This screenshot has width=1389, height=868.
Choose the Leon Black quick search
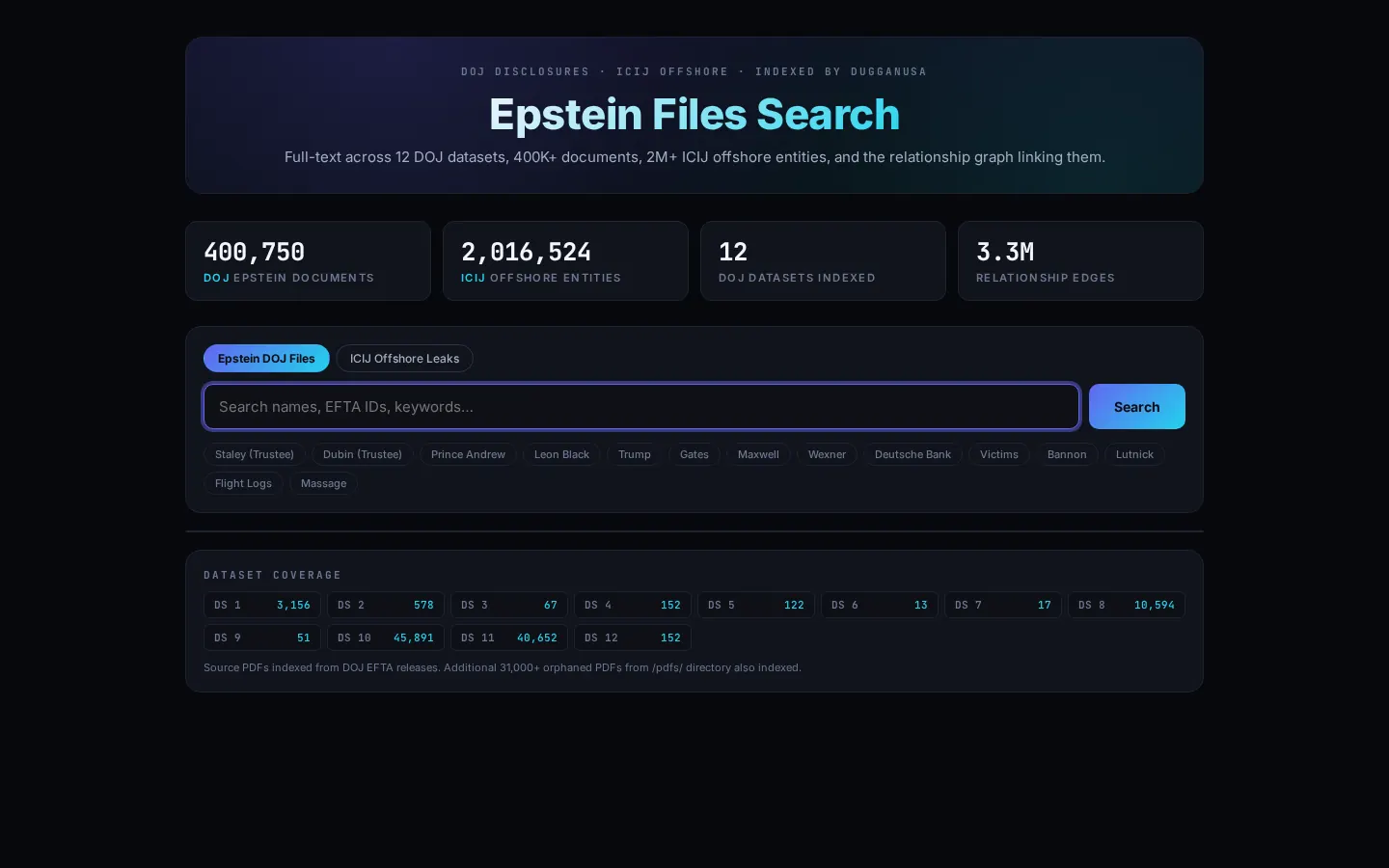click(561, 454)
